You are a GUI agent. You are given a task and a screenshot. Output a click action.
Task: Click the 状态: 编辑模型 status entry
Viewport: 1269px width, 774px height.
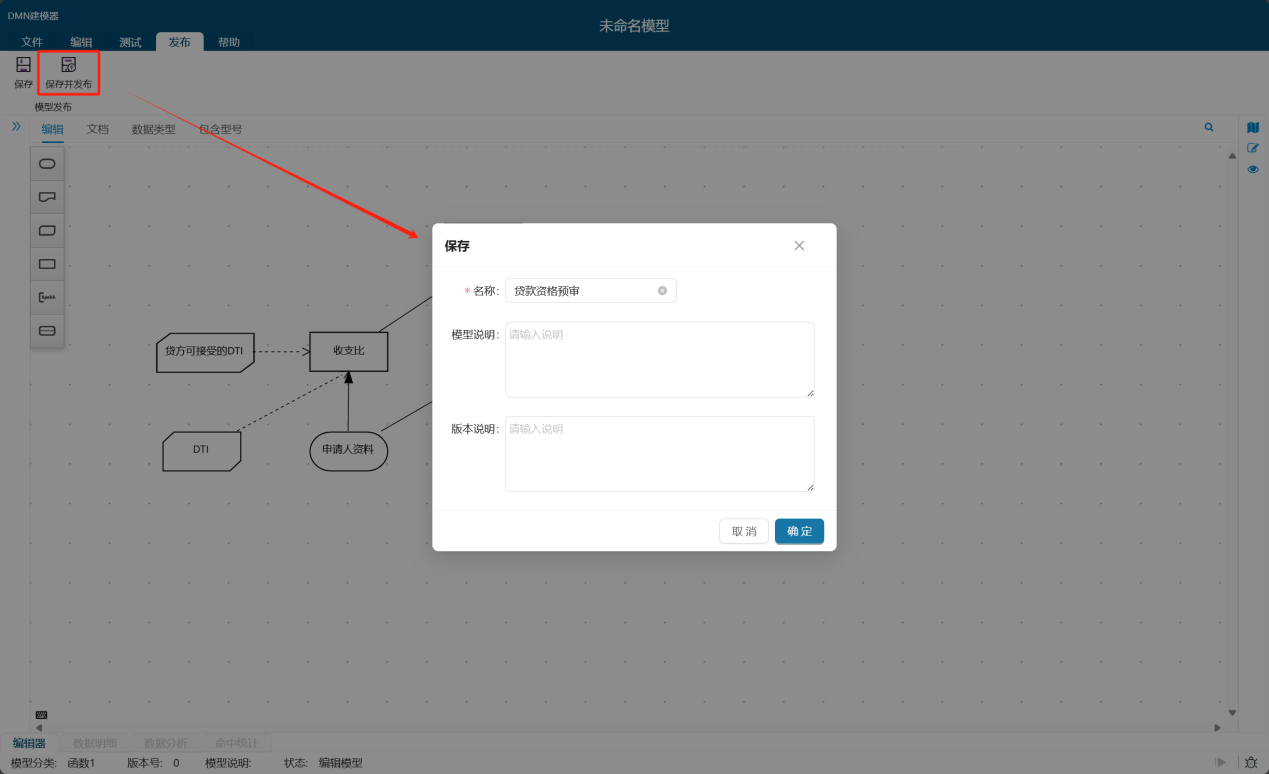(x=323, y=763)
